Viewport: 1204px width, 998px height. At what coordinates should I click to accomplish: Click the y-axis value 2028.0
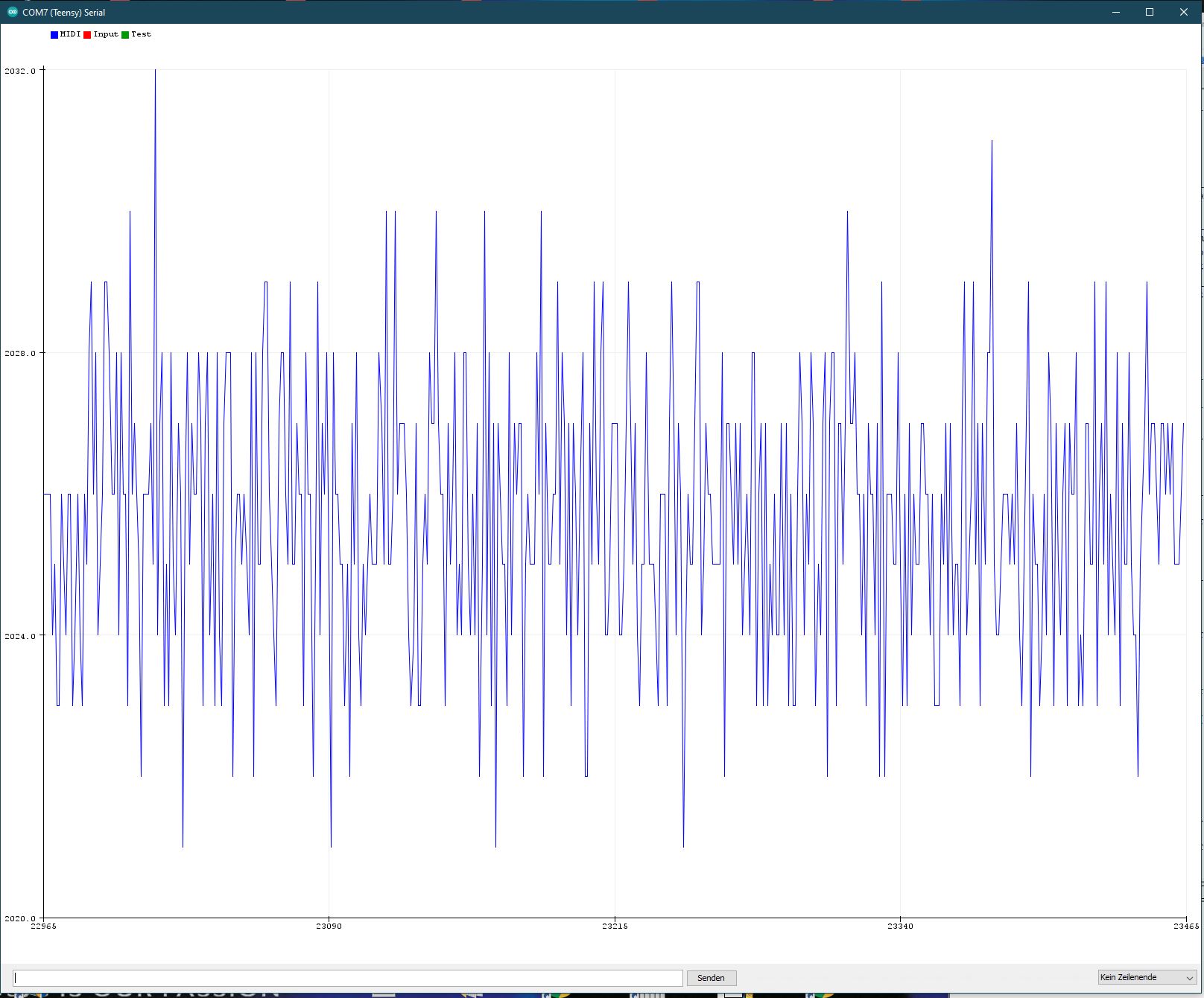[x=20, y=353]
